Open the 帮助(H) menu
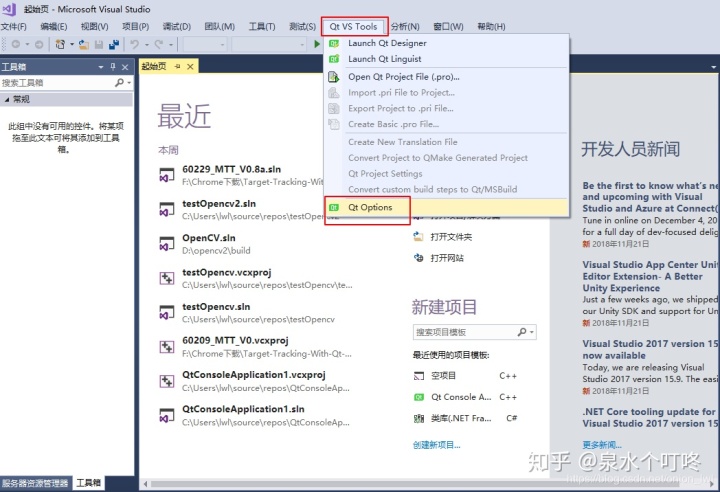Viewport: 720px width, 492px height. [491, 27]
